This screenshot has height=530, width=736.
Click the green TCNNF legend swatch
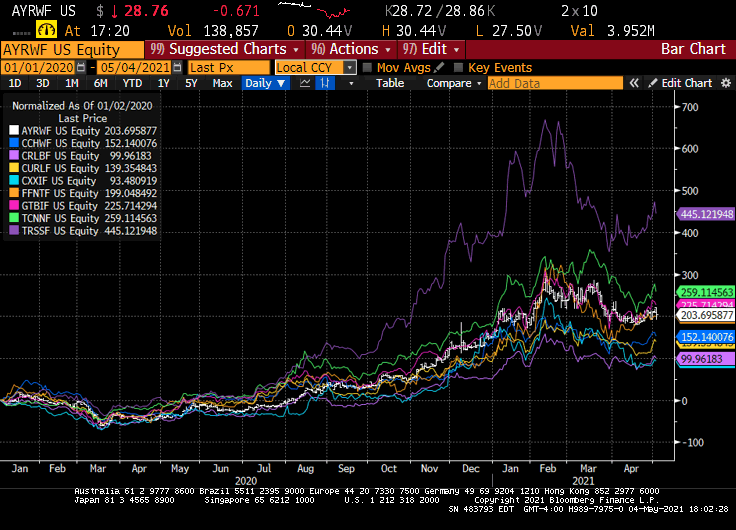[14, 218]
